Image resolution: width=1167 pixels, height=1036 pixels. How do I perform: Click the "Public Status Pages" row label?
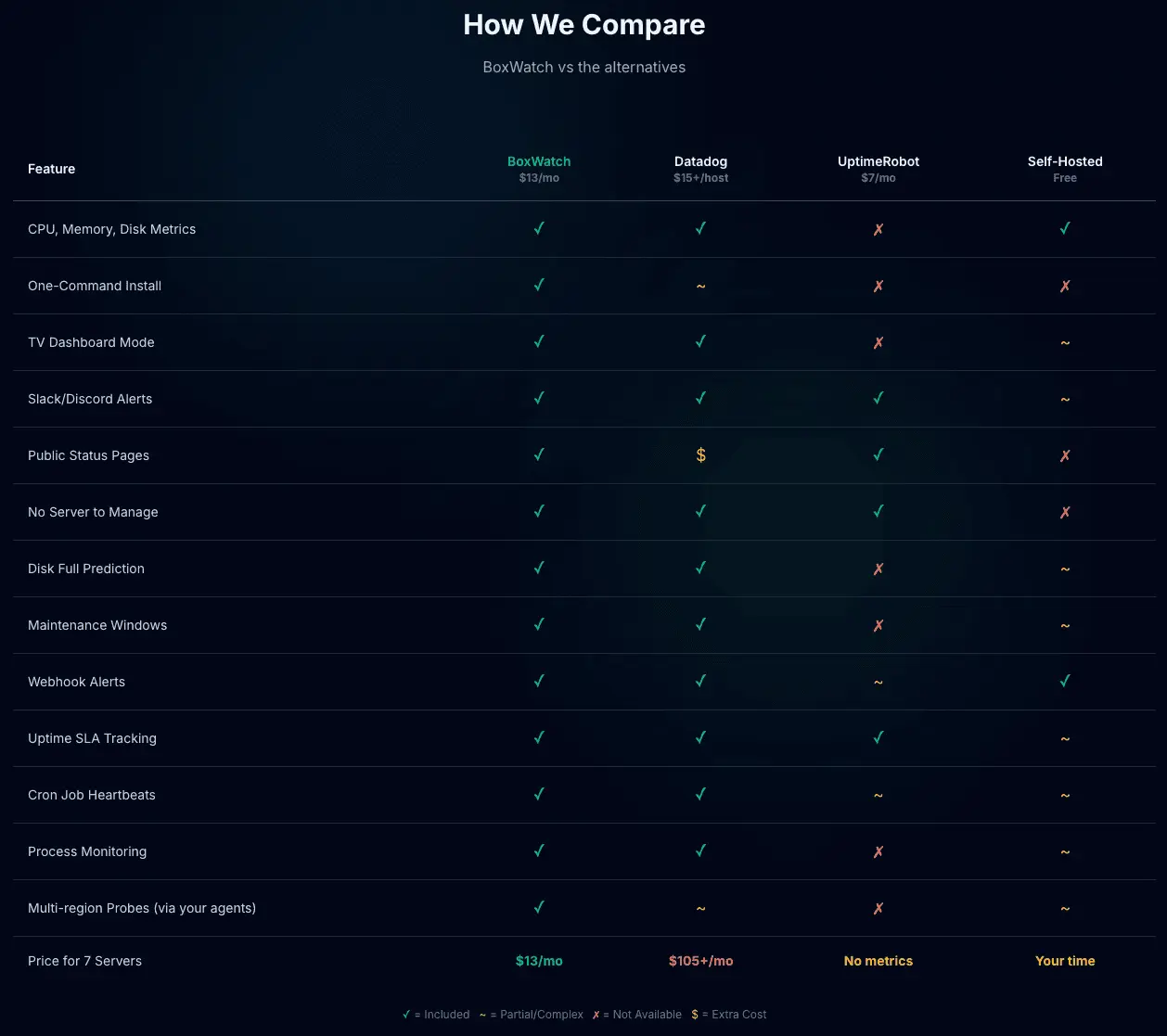pos(88,455)
